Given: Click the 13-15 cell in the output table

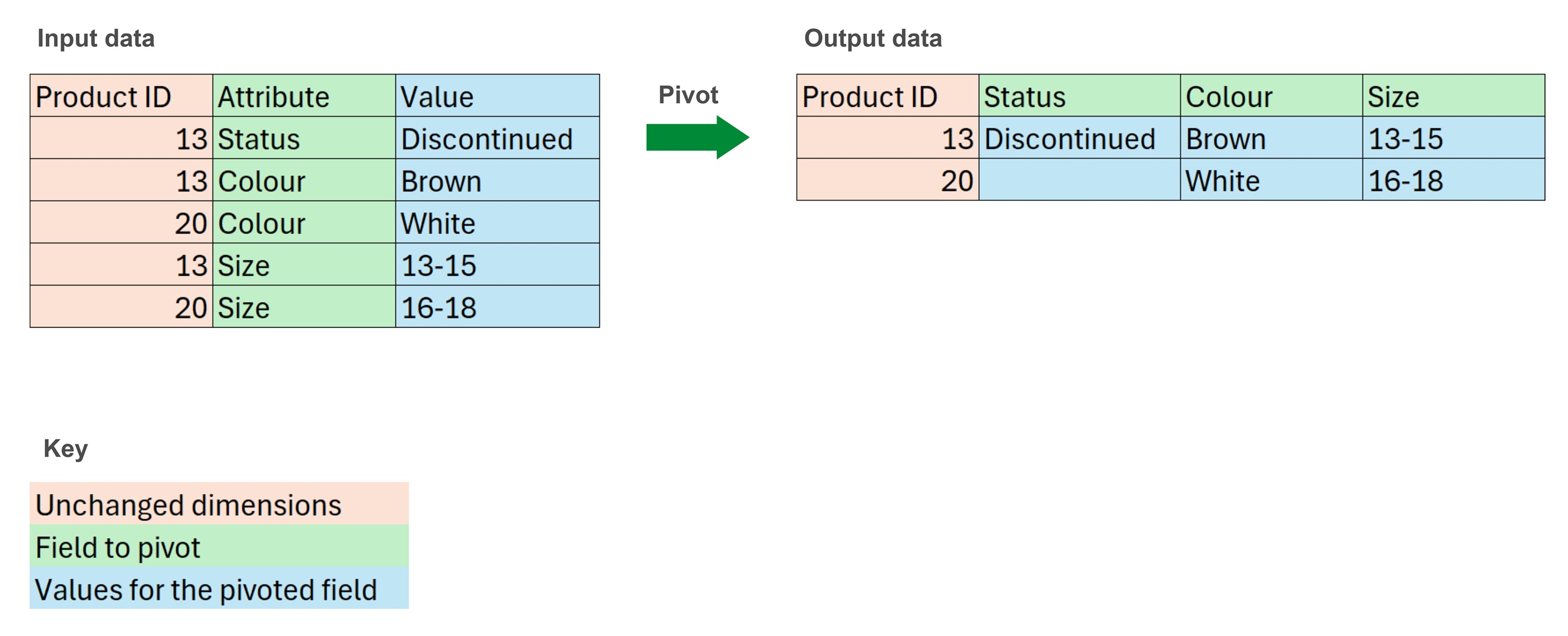Looking at the screenshot, I should (x=1453, y=138).
